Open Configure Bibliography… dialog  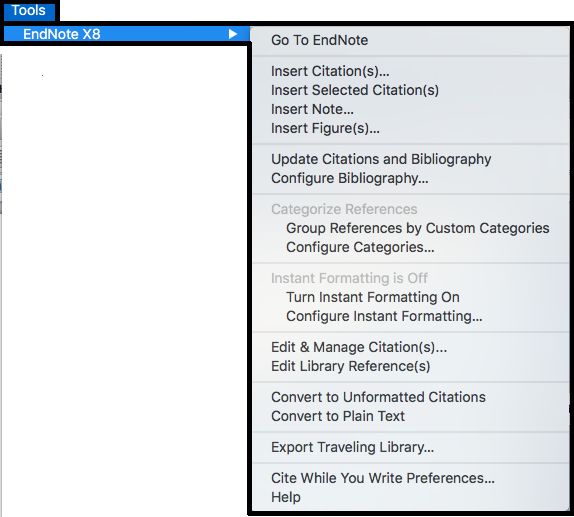(410, 178)
